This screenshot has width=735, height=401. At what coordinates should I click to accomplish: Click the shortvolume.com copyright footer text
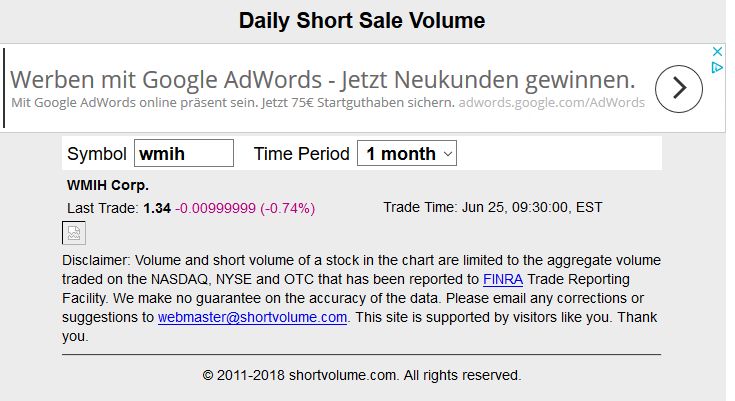click(x=361, y=376)
